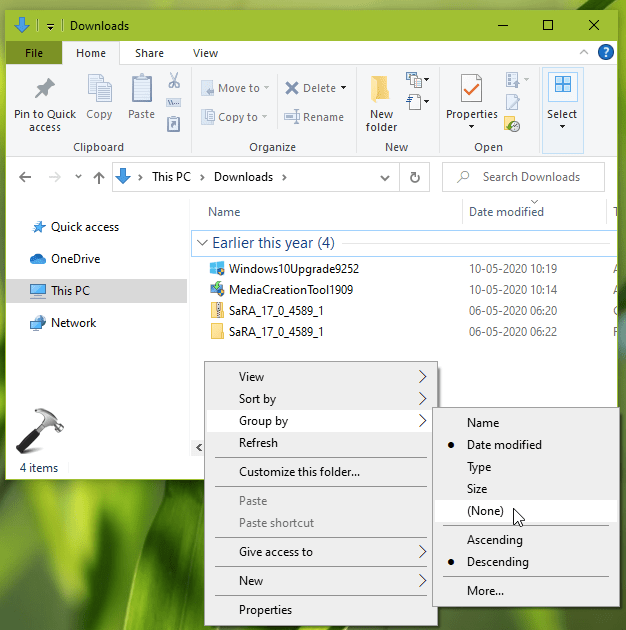
Task: Open the File ribbon tab
Action: click(x=34, y=53)
